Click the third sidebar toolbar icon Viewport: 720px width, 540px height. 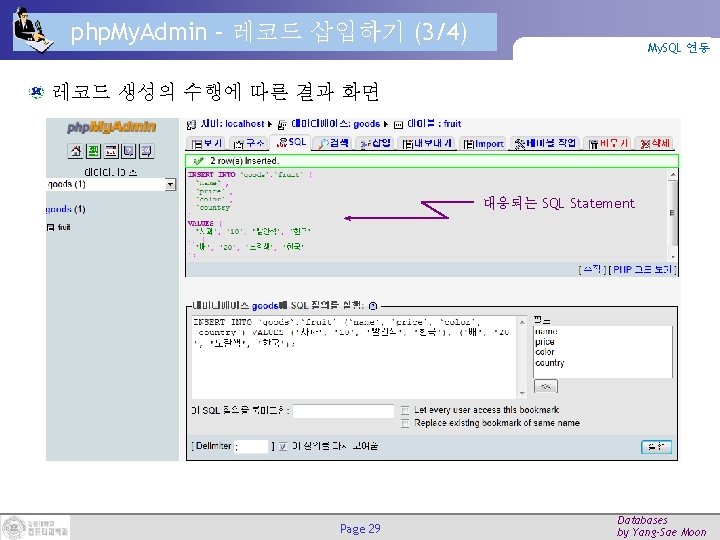pyautogui.click(x=111, y=151)
